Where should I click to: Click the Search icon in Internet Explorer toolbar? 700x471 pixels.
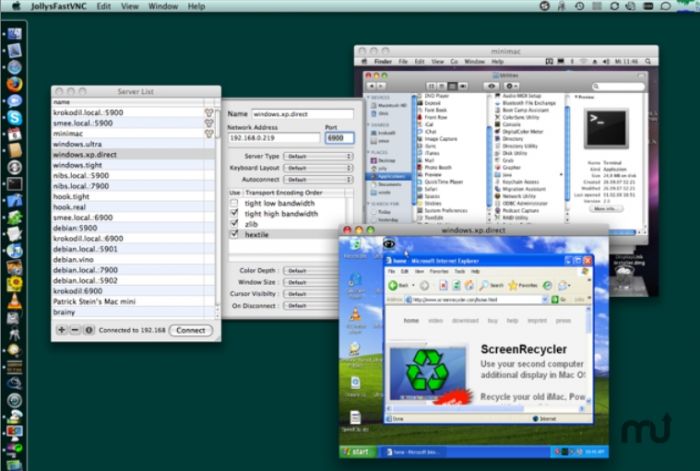pos(491,285)
